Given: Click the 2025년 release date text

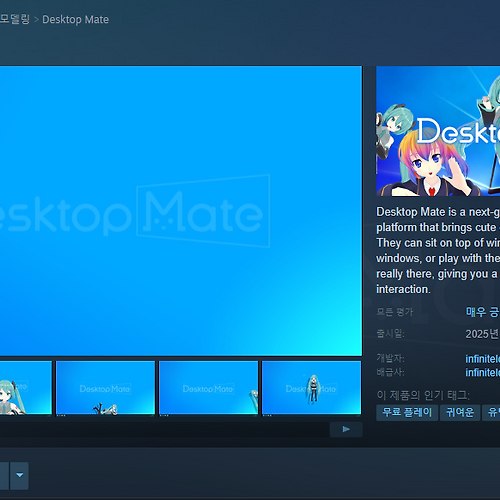Looking at the screenshot, I should (482, 334).
